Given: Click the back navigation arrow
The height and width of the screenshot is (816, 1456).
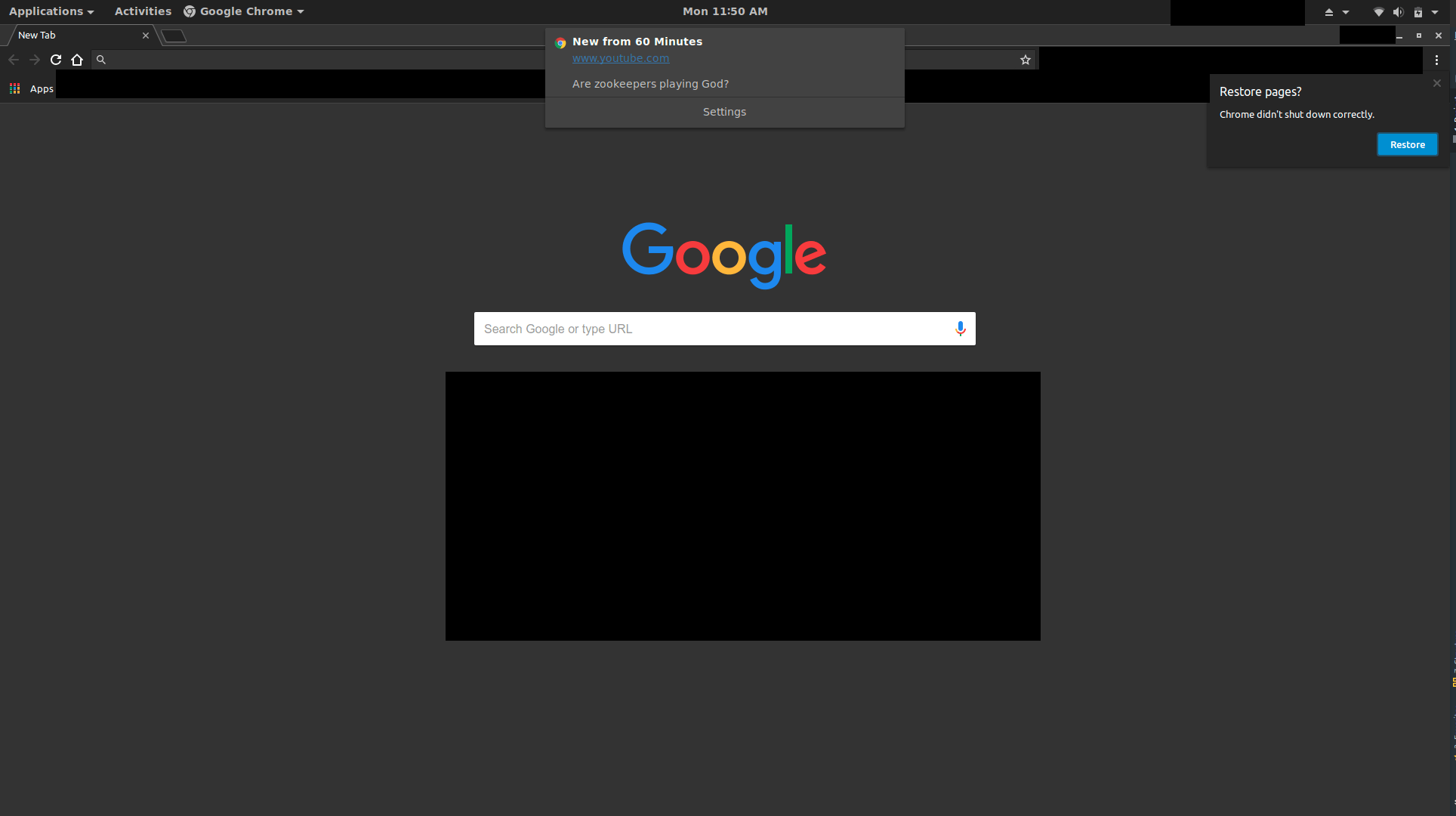Looking at the screenshot, I should tap(14, 60).
